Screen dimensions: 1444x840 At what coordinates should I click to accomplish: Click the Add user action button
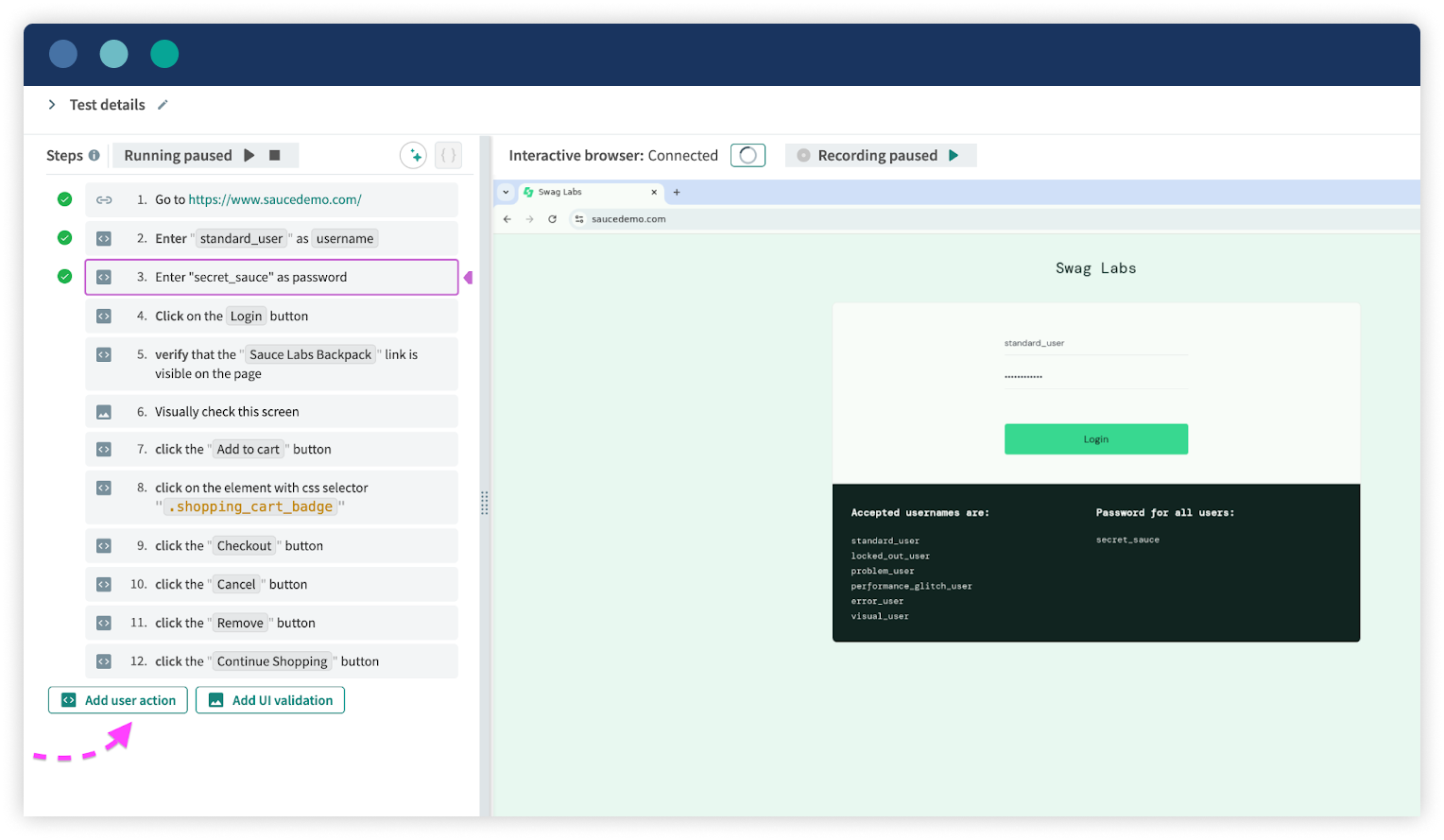[x=117, y=700]
